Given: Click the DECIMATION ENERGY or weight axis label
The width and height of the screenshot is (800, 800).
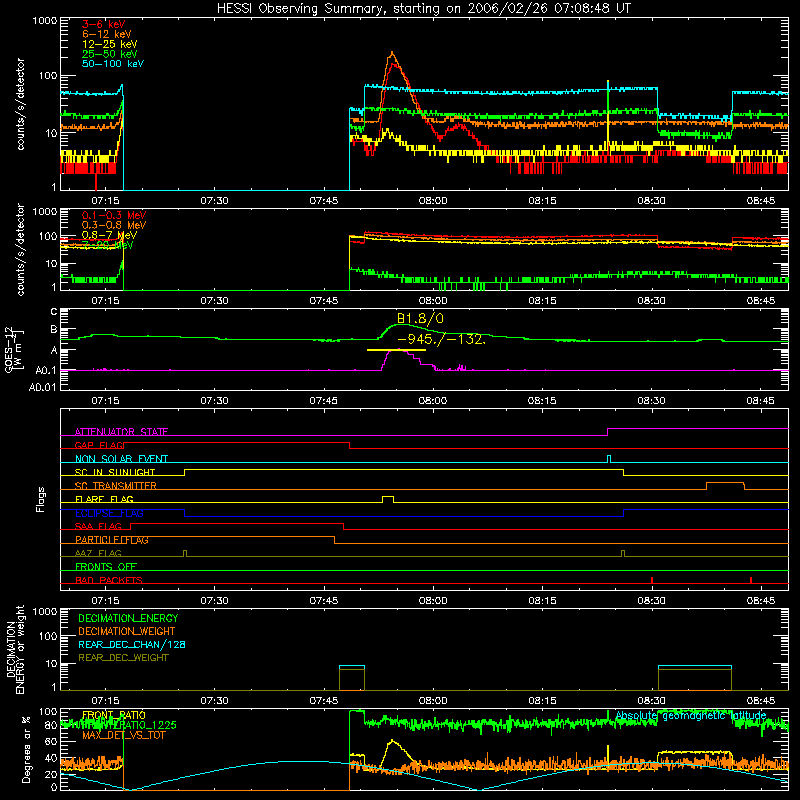Looking at the screenshot, I should pos(15,650).
